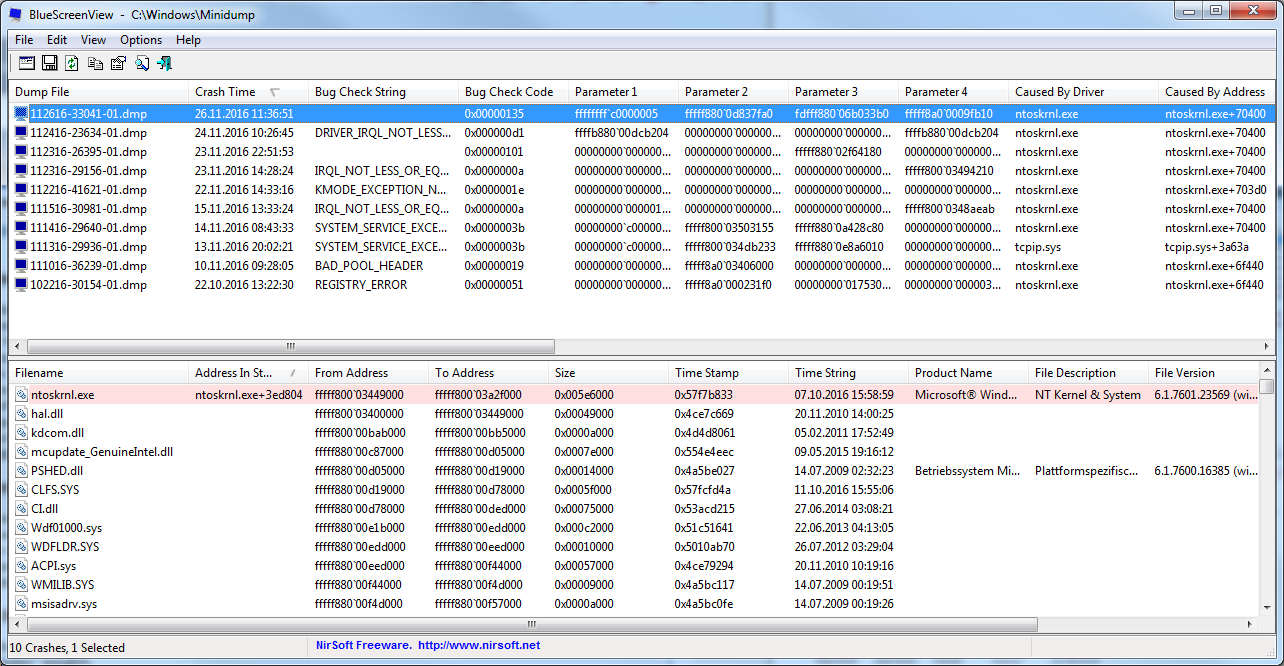Click BAD_POOL_HEADER bug check string
The image size is (1284, 666).
[369, 266]
